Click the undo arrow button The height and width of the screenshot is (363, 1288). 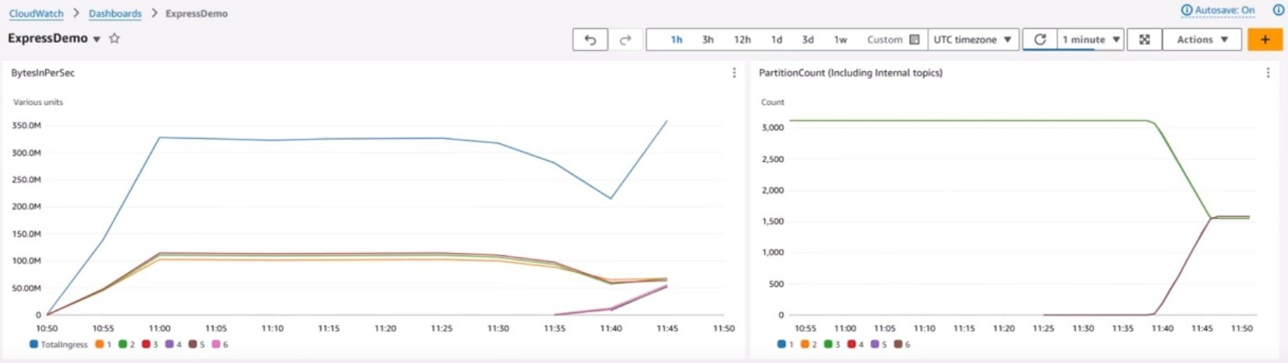click(590, 40)
